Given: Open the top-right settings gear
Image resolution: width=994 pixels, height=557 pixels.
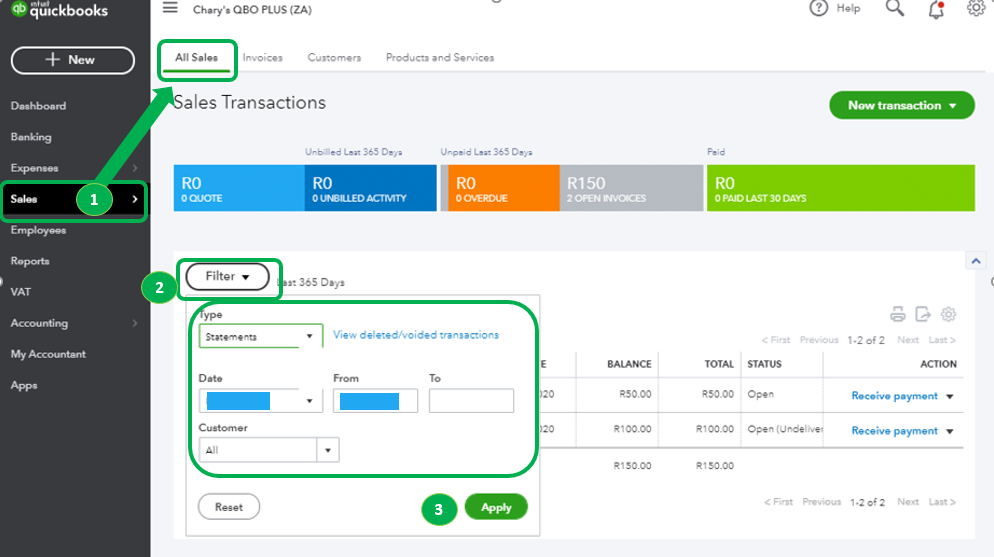Looking at the screenshot, I should click(976, 8).
